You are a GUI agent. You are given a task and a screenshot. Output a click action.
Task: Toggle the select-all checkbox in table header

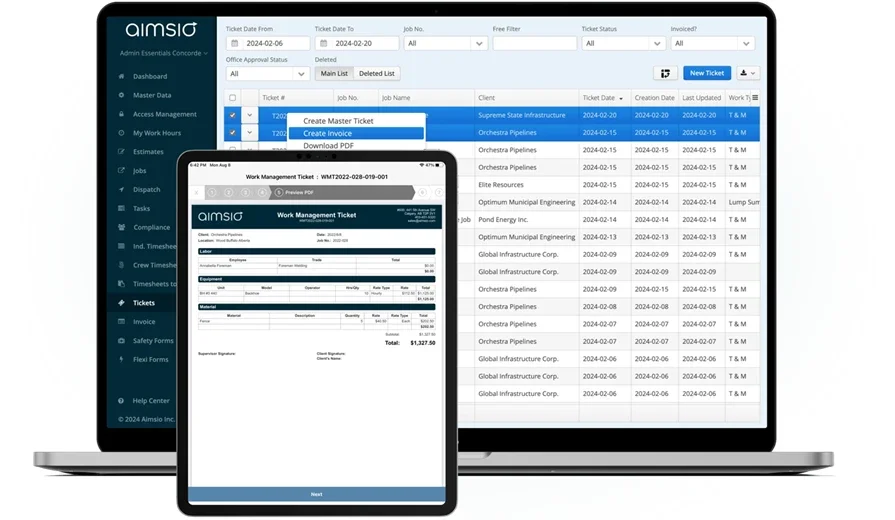pyautogui.click(x=233, y=98)
